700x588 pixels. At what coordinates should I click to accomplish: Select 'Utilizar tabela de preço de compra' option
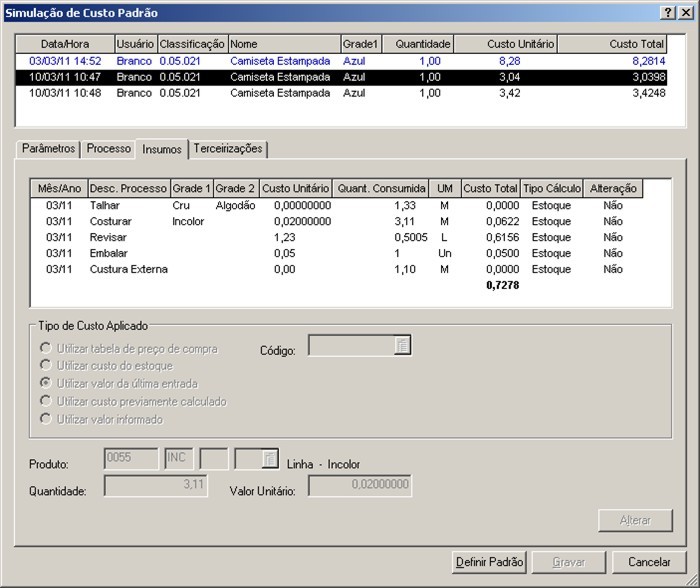click(45, 346)
